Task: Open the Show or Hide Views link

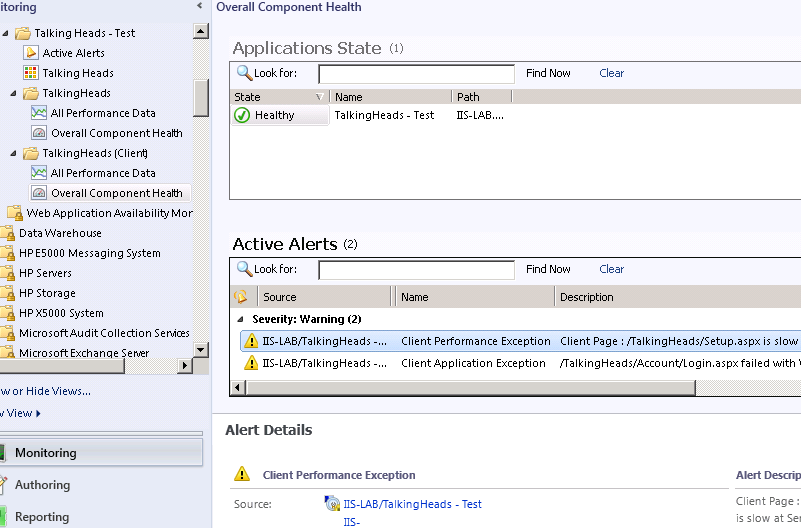Action: tap(45, 391)
